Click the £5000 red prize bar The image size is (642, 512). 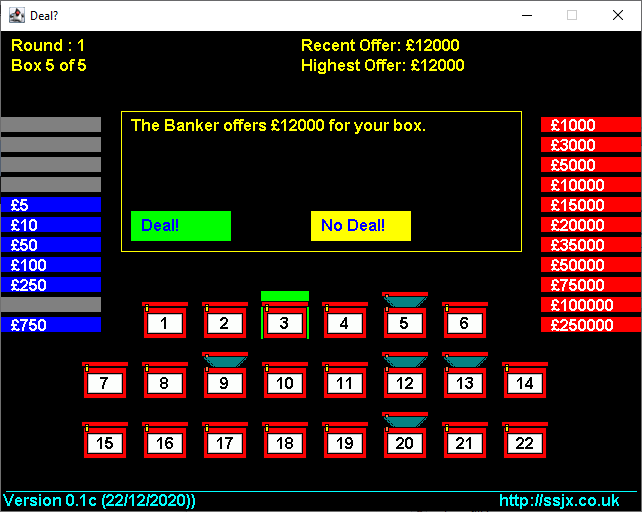[x=591, y=165]
